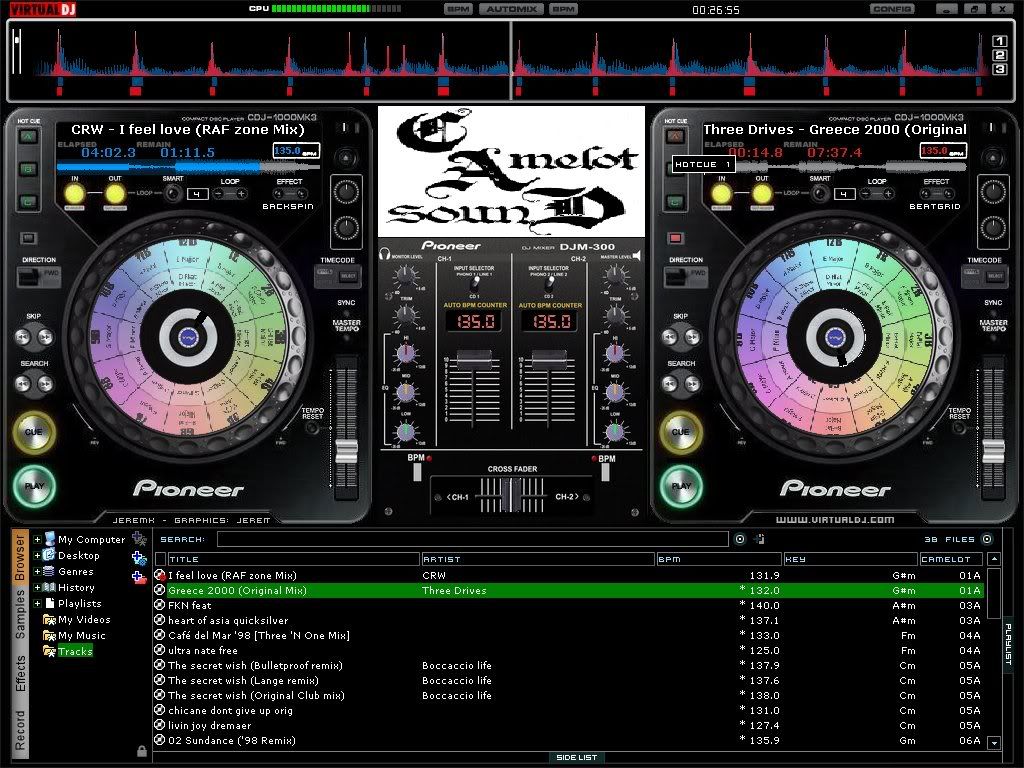
Task: Activate hot cue C on left deck
Action: (x=28, y=202)
